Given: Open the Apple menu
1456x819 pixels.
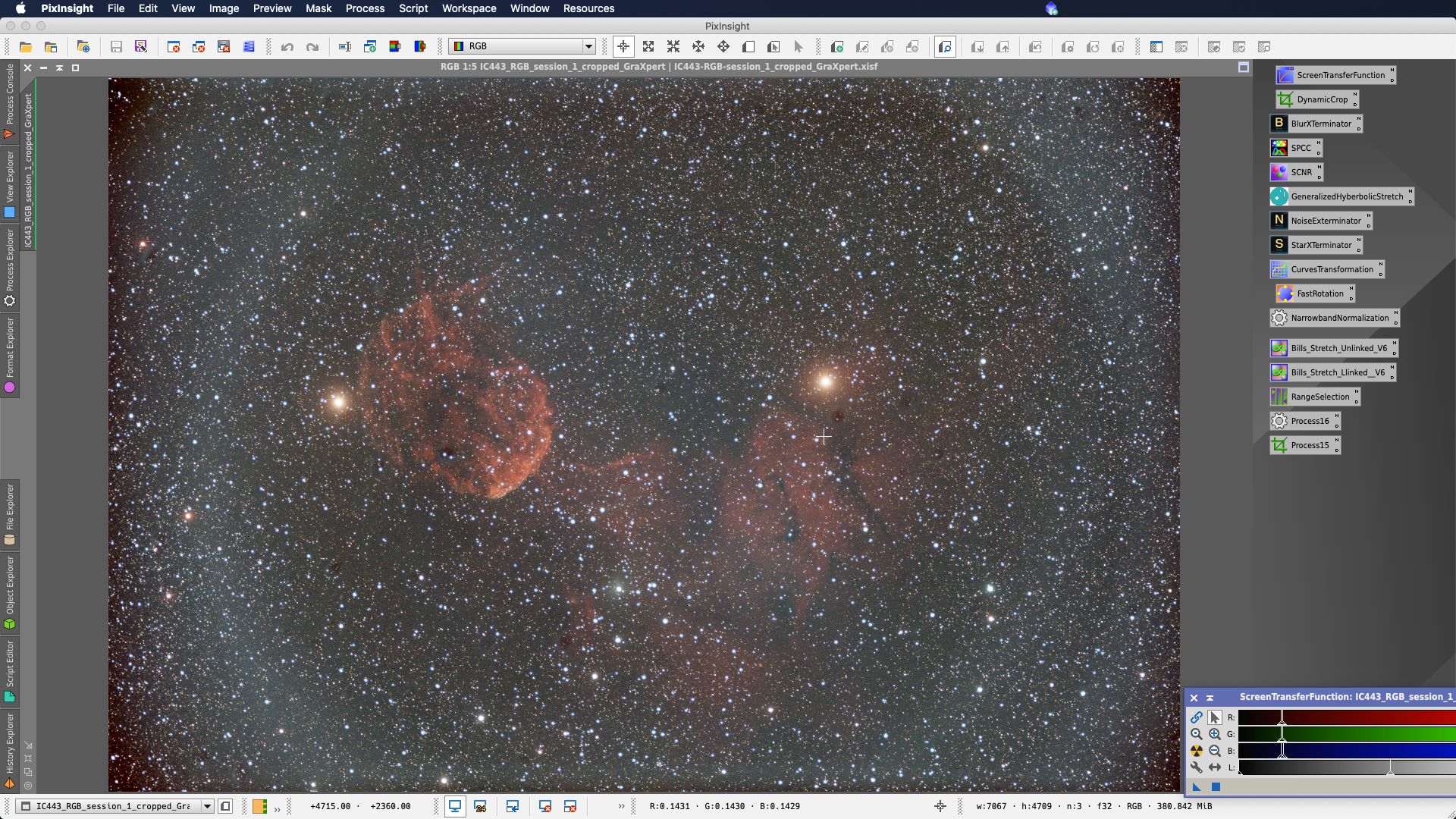Looking at the screenshot, I should [20, 8].
